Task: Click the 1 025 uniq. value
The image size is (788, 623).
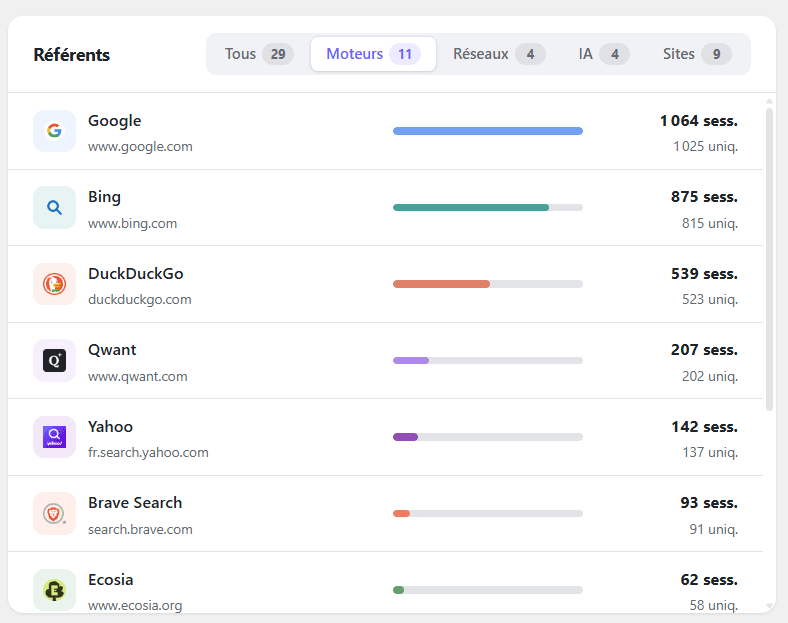Action: point(706,147)
